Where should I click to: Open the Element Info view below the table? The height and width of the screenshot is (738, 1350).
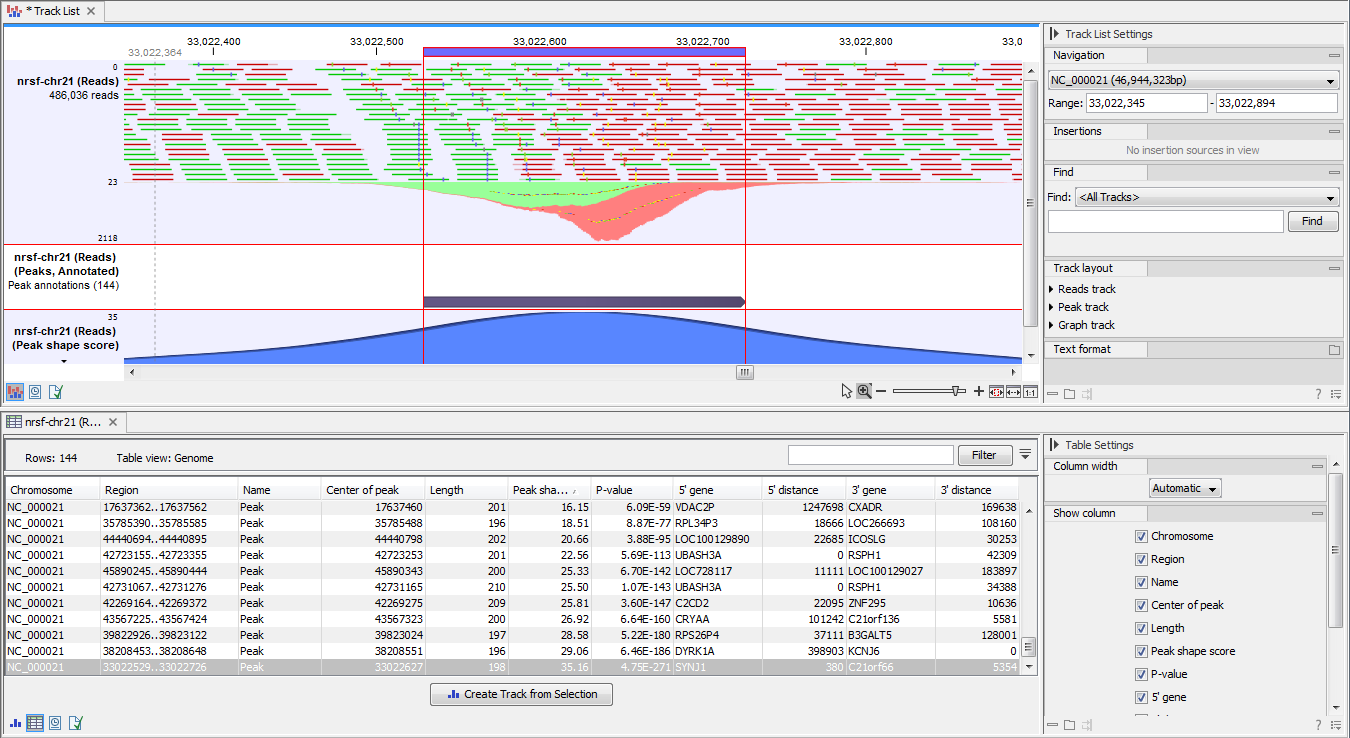[75, 722]
